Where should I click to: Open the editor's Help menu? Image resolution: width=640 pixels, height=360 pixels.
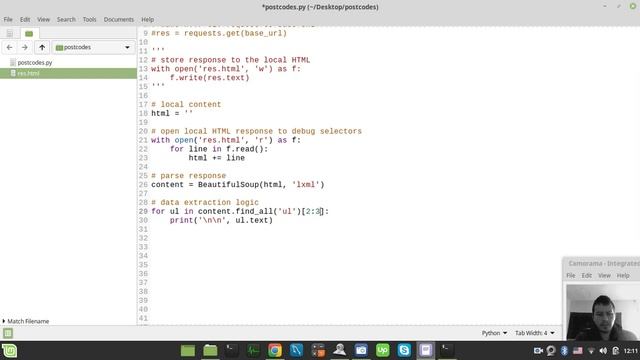(x=147, y=19)
